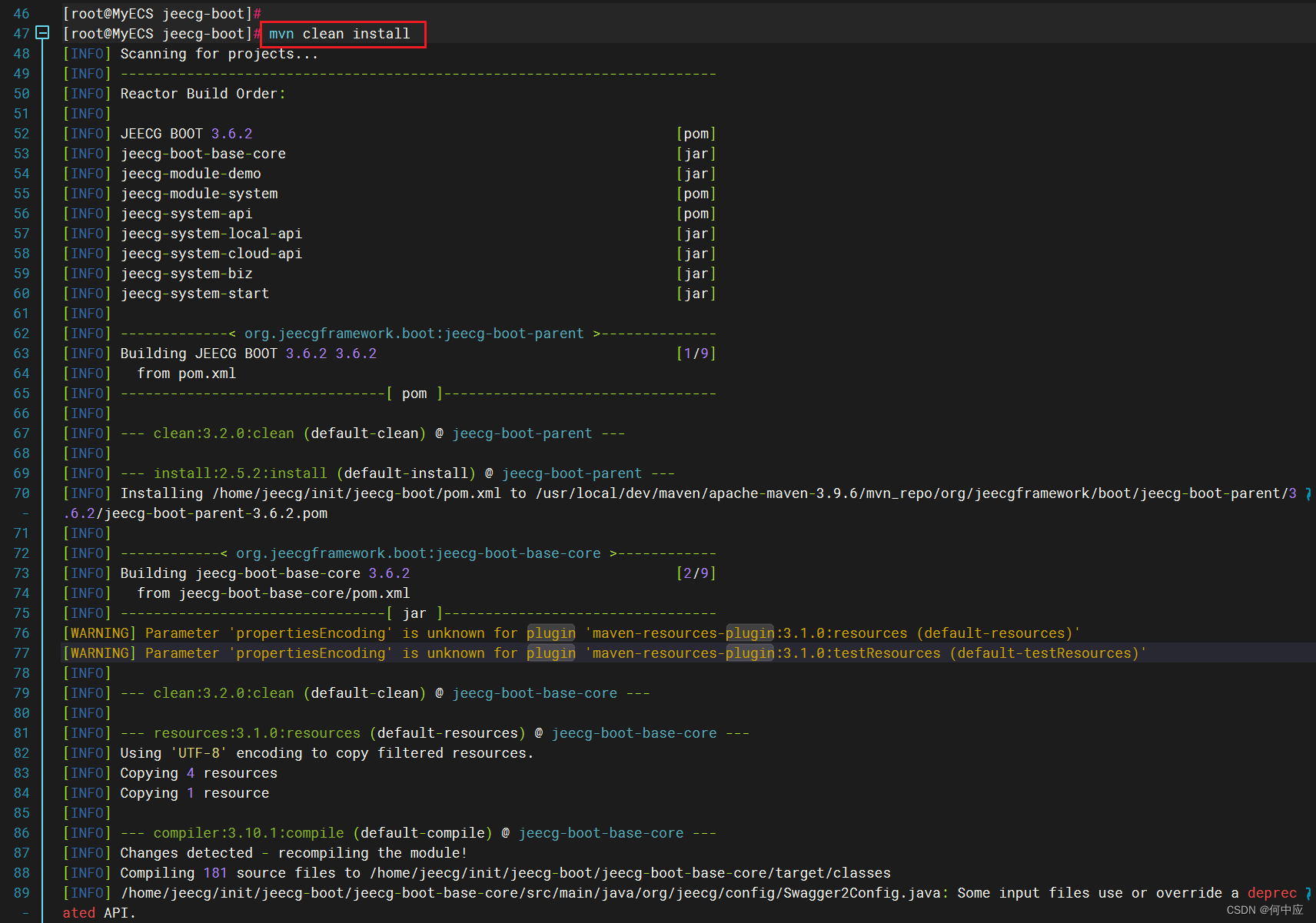Image resolution: width=1316 pixels, height=923 pixels.
Task: Click 'Changes detected - recompiling the module!' line
Action: 294,853
